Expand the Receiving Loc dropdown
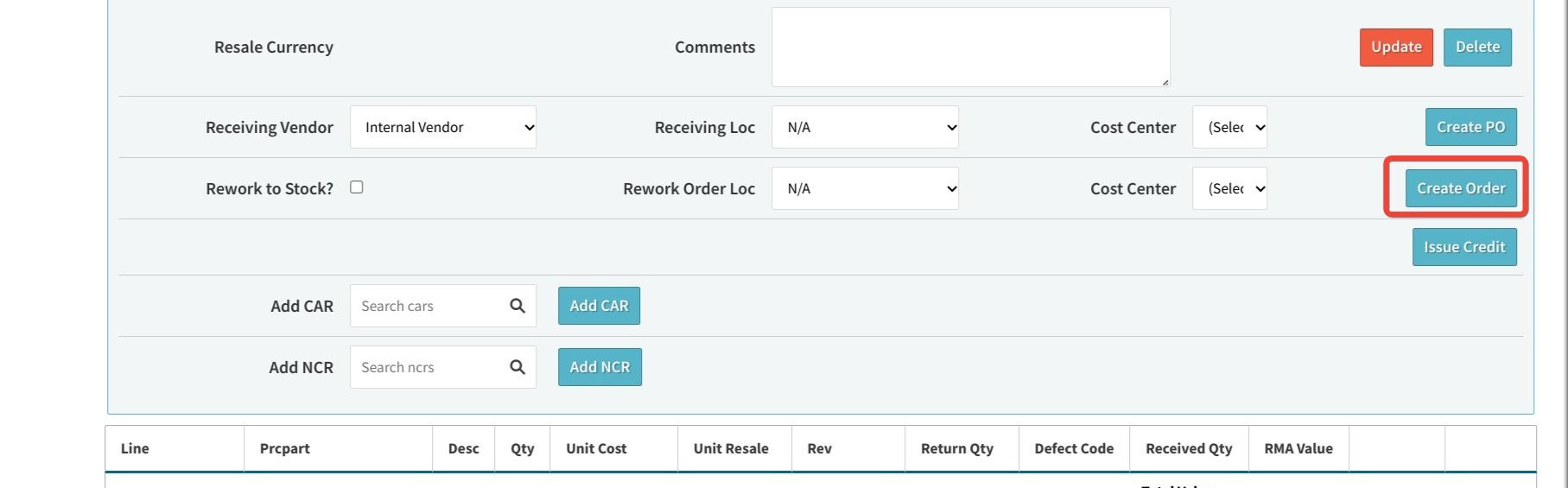The image size is (1568, 488). click(865, 127)
